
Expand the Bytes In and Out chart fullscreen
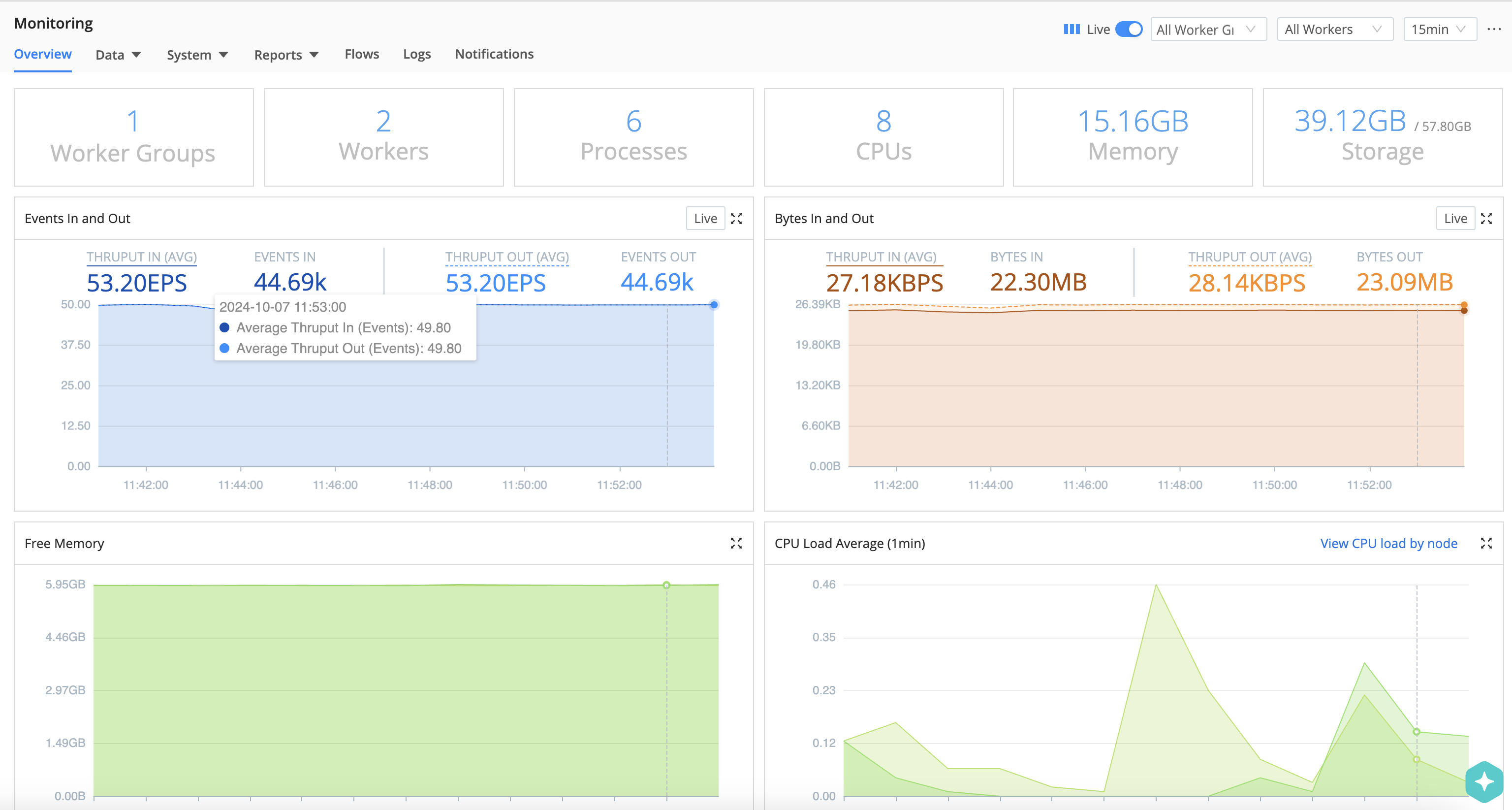tap(1487, 218)
